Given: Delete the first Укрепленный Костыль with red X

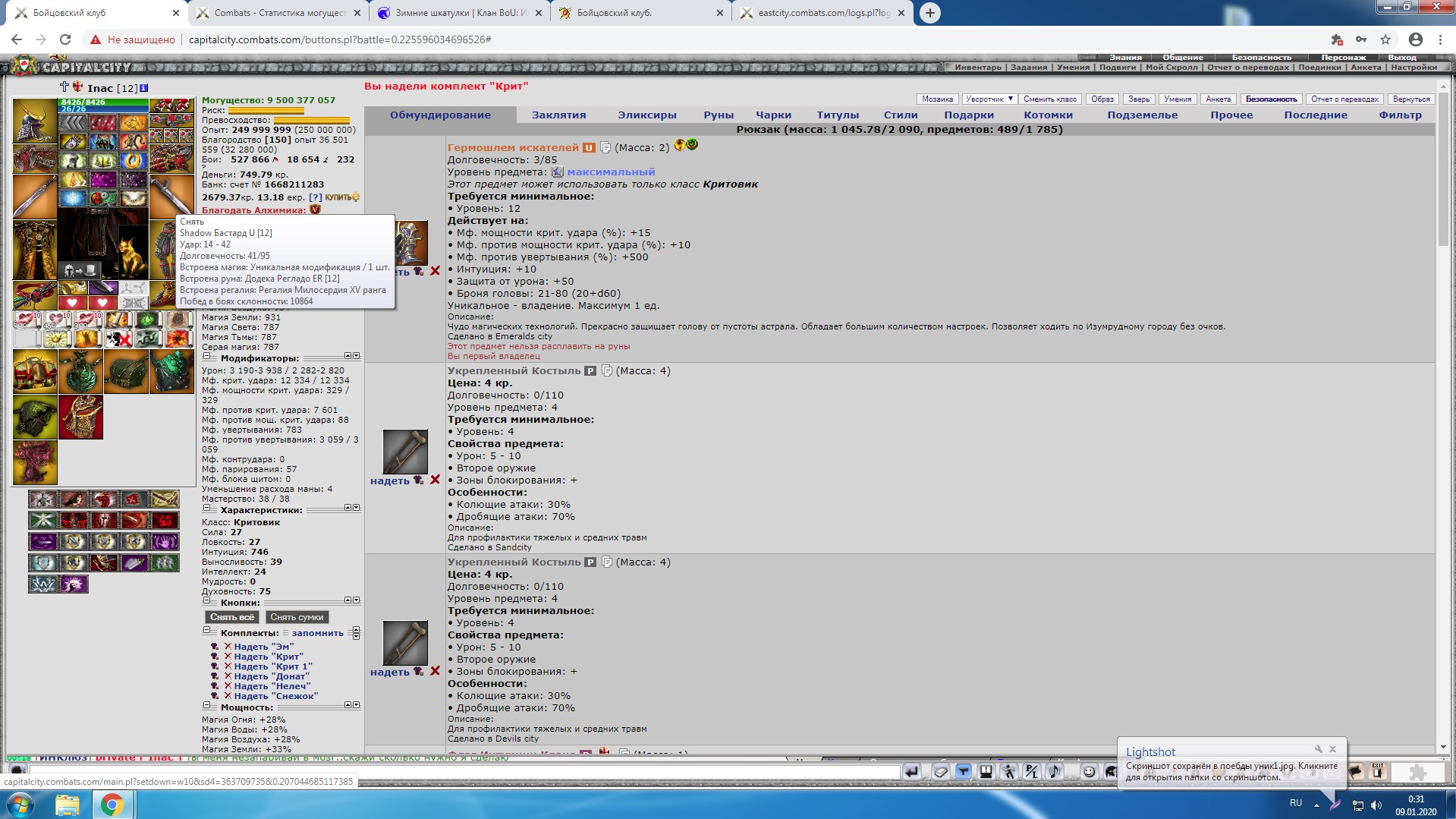Looking at the screenshot, I should 435,480.
